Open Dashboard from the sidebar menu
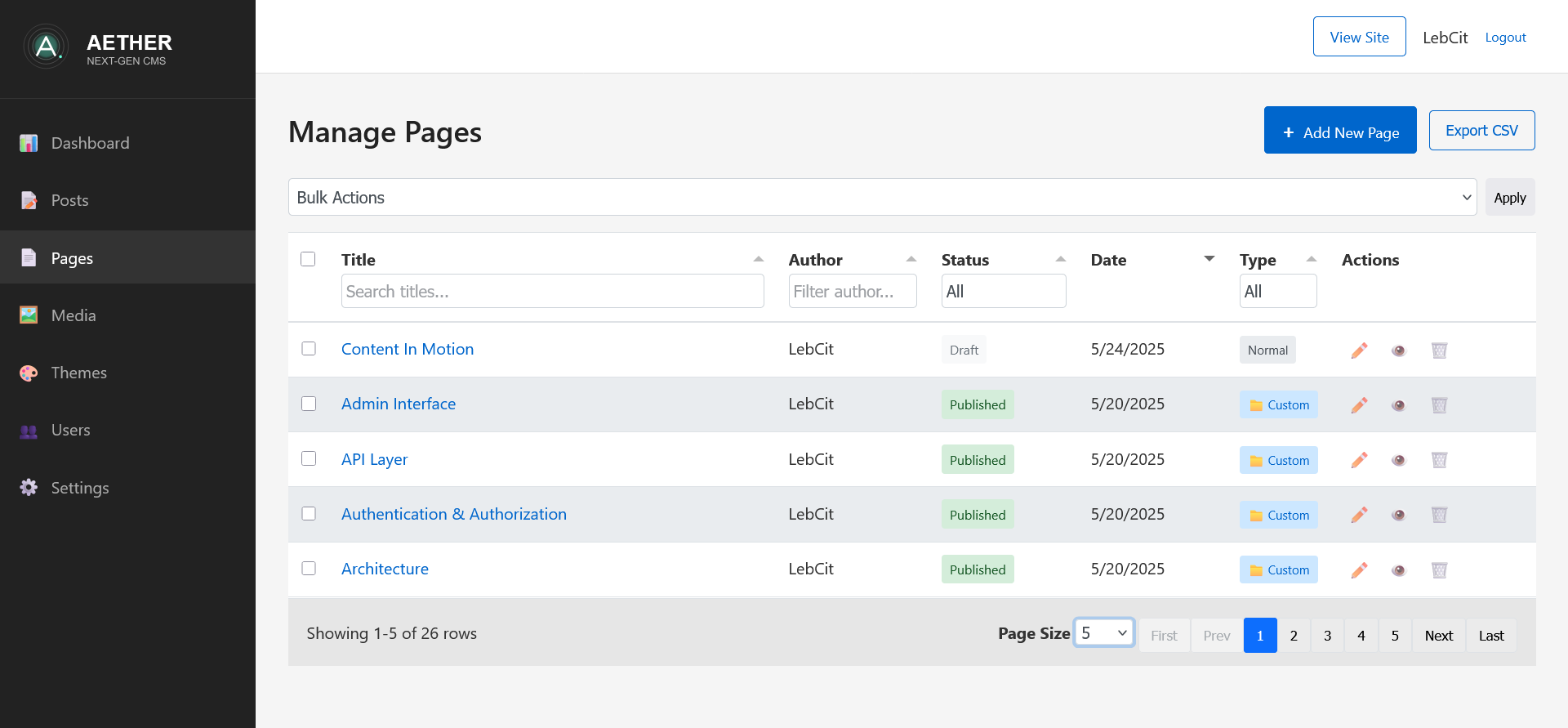1568x728 pixels. tap(127, 143)
